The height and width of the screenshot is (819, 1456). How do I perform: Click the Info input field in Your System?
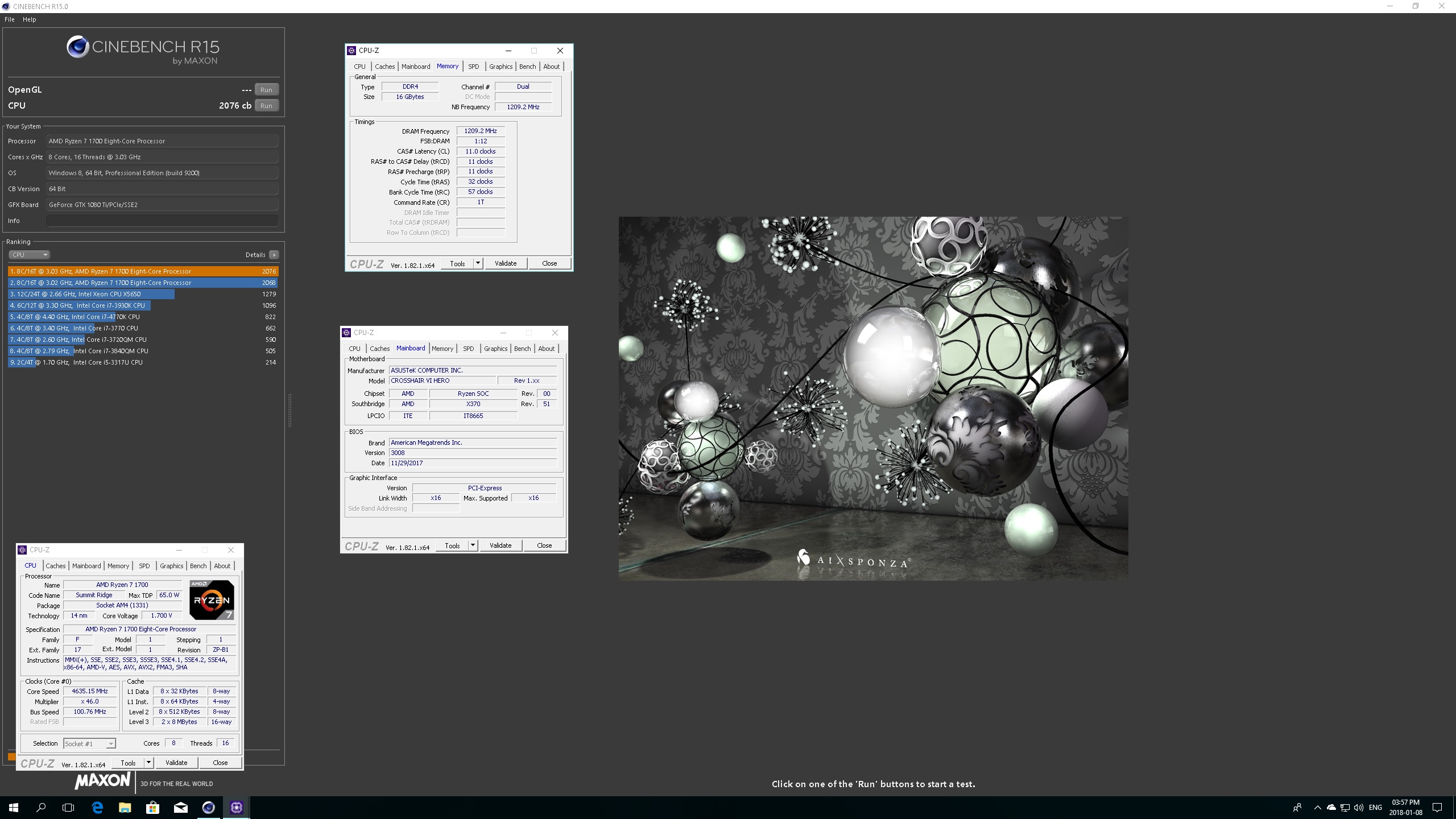162,221
